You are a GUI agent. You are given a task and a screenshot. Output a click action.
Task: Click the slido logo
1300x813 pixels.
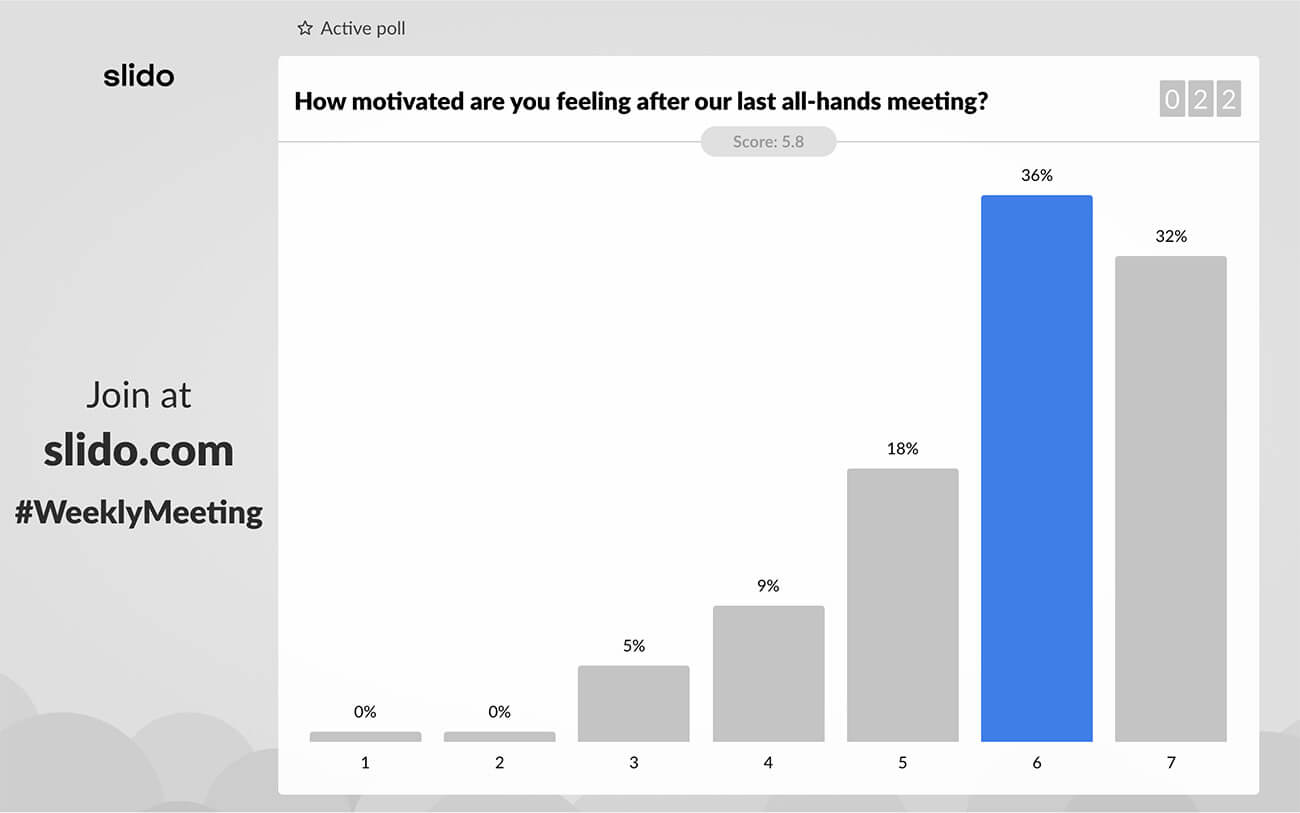tap(139, 76)
